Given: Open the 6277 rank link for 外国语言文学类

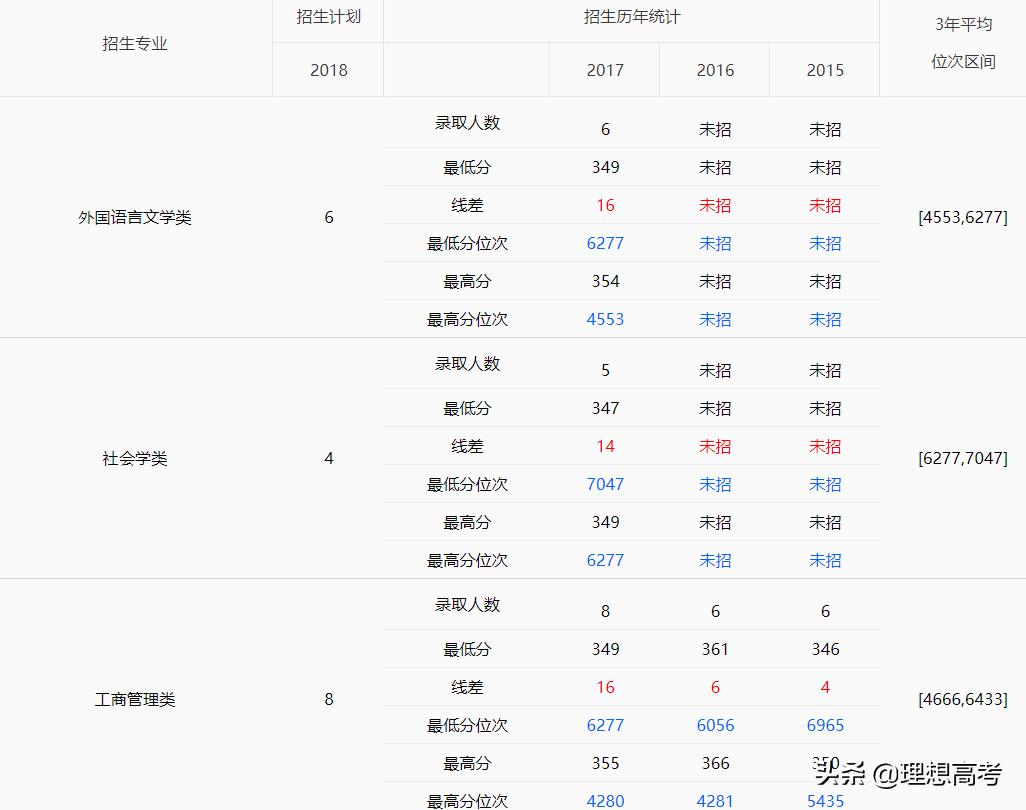Looking at the screenshot, I should pyautogui.click(x=605, y=243).
